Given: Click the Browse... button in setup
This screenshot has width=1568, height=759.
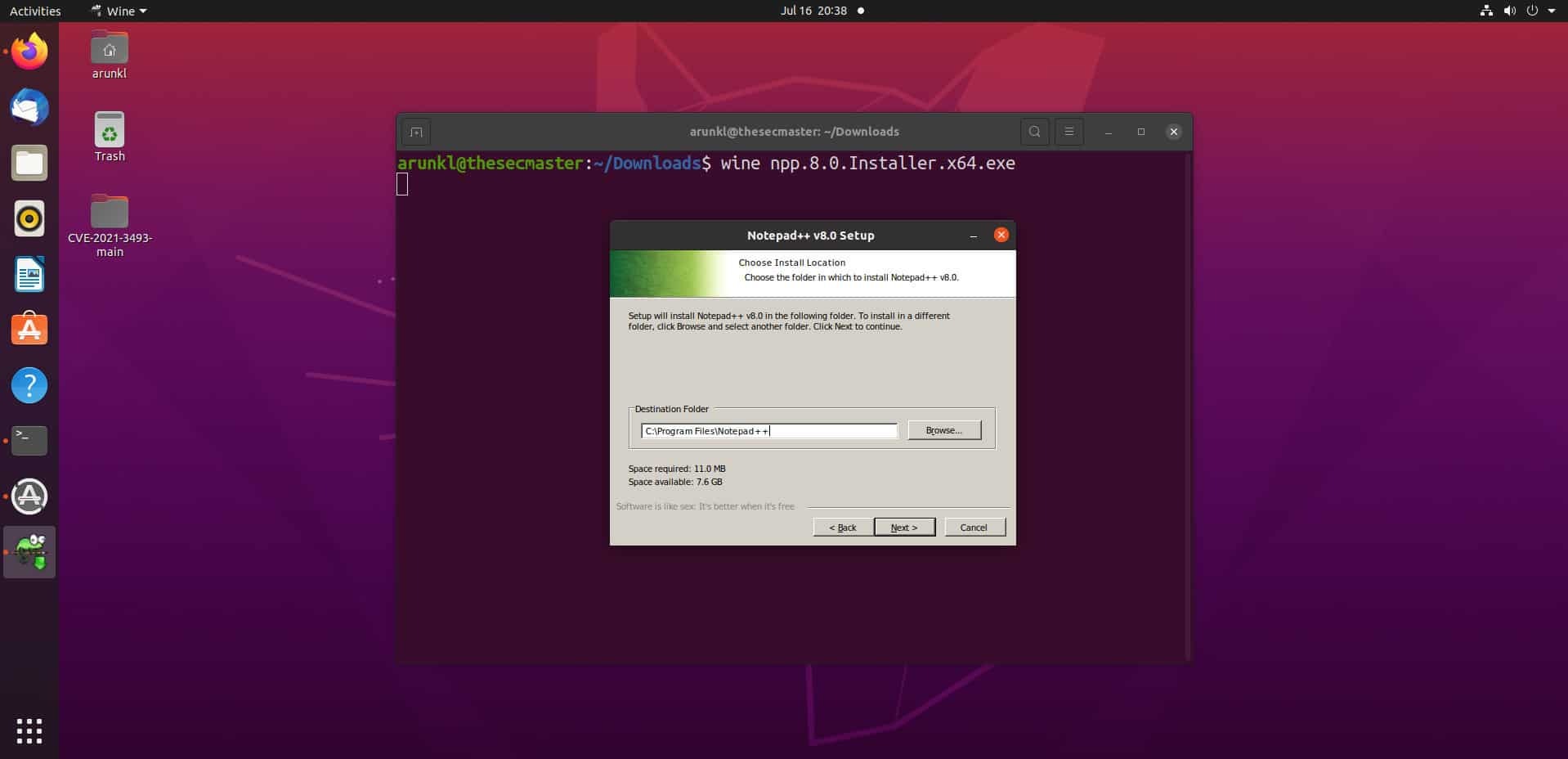Looking at the screenshot, I should pos(944,430).
